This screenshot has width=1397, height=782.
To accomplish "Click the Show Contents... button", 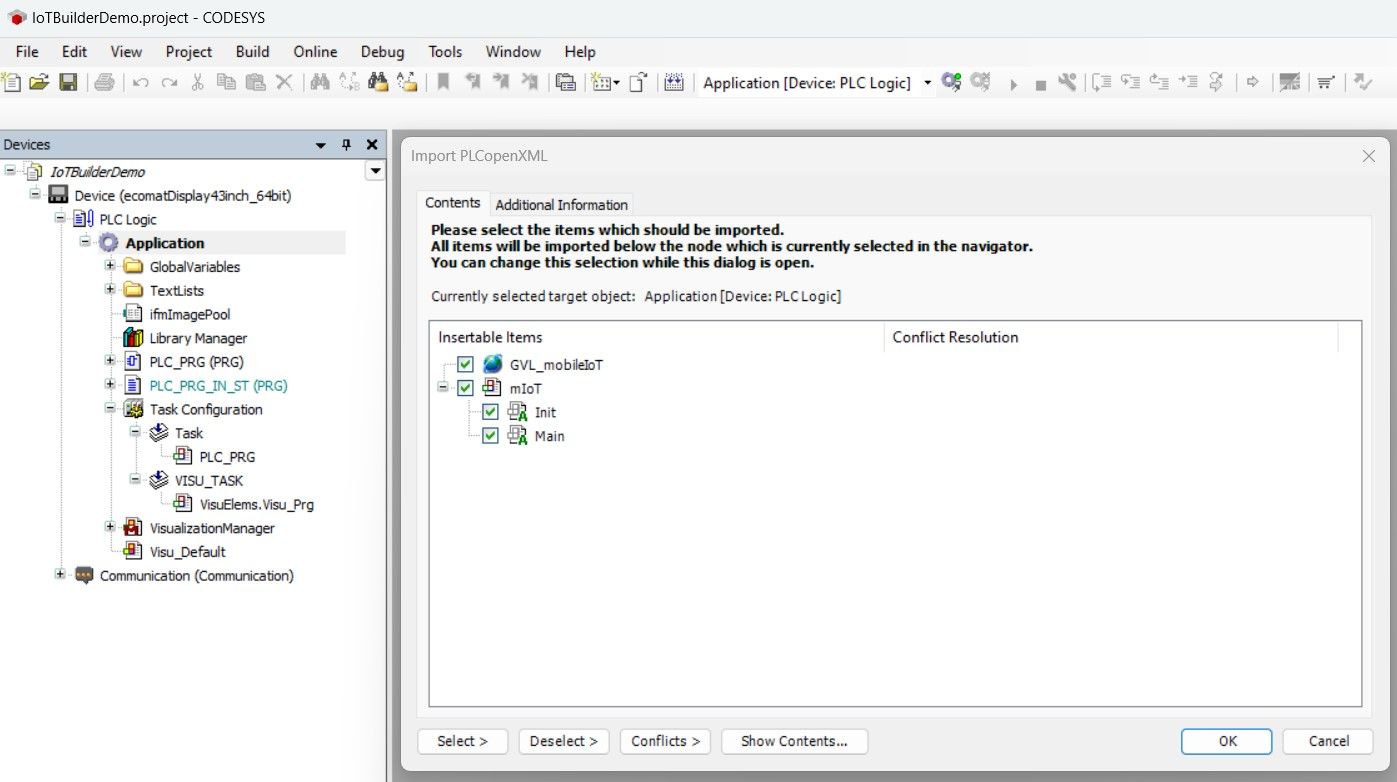I will point(794,741).
